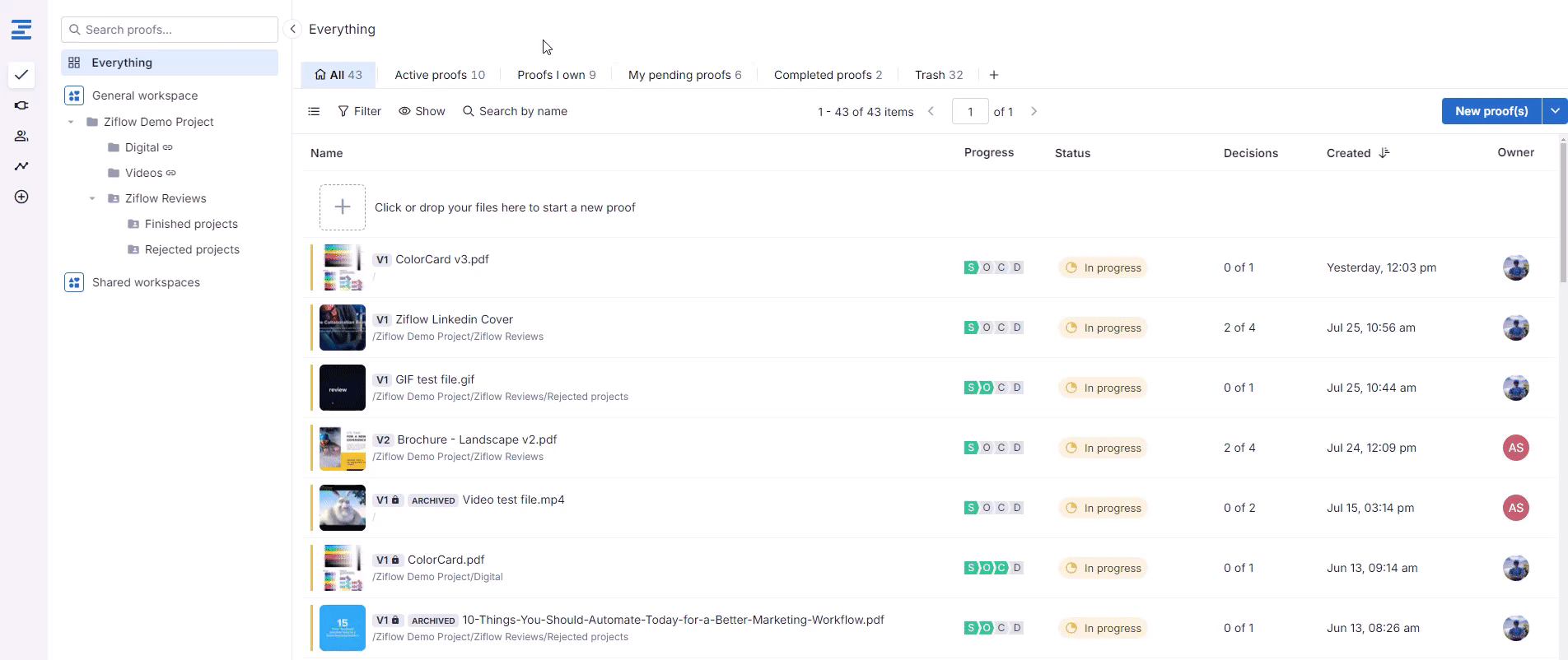The image size is (1568, 660).
Task: Click the Ziflow logo icon
Action: (x=21, y=30)
